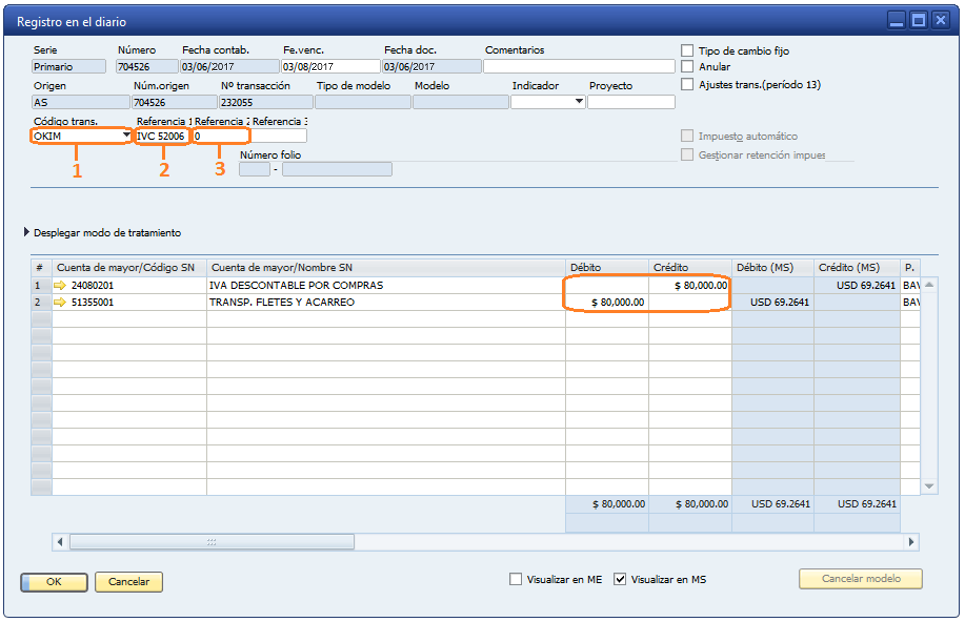Enable Visualizar en ME checkbox
Screen dimensions: 964x623
[516, 579]
